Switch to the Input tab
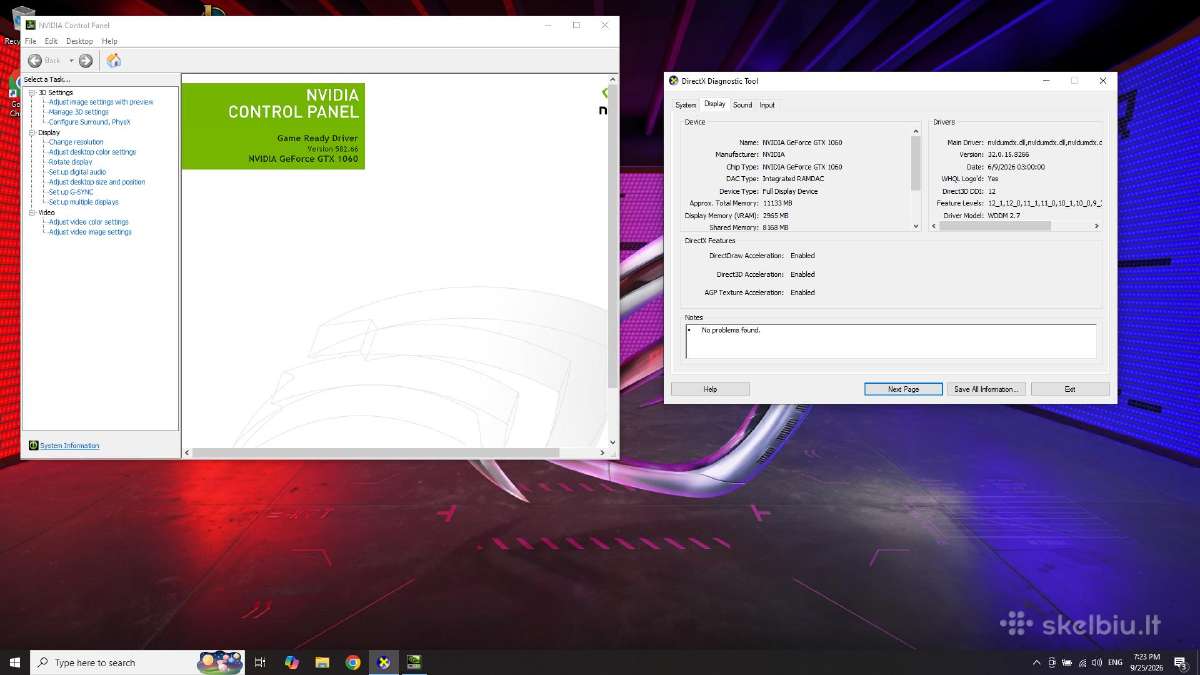The height and width of the screenshot is (675, 1200). click(767, 105)
